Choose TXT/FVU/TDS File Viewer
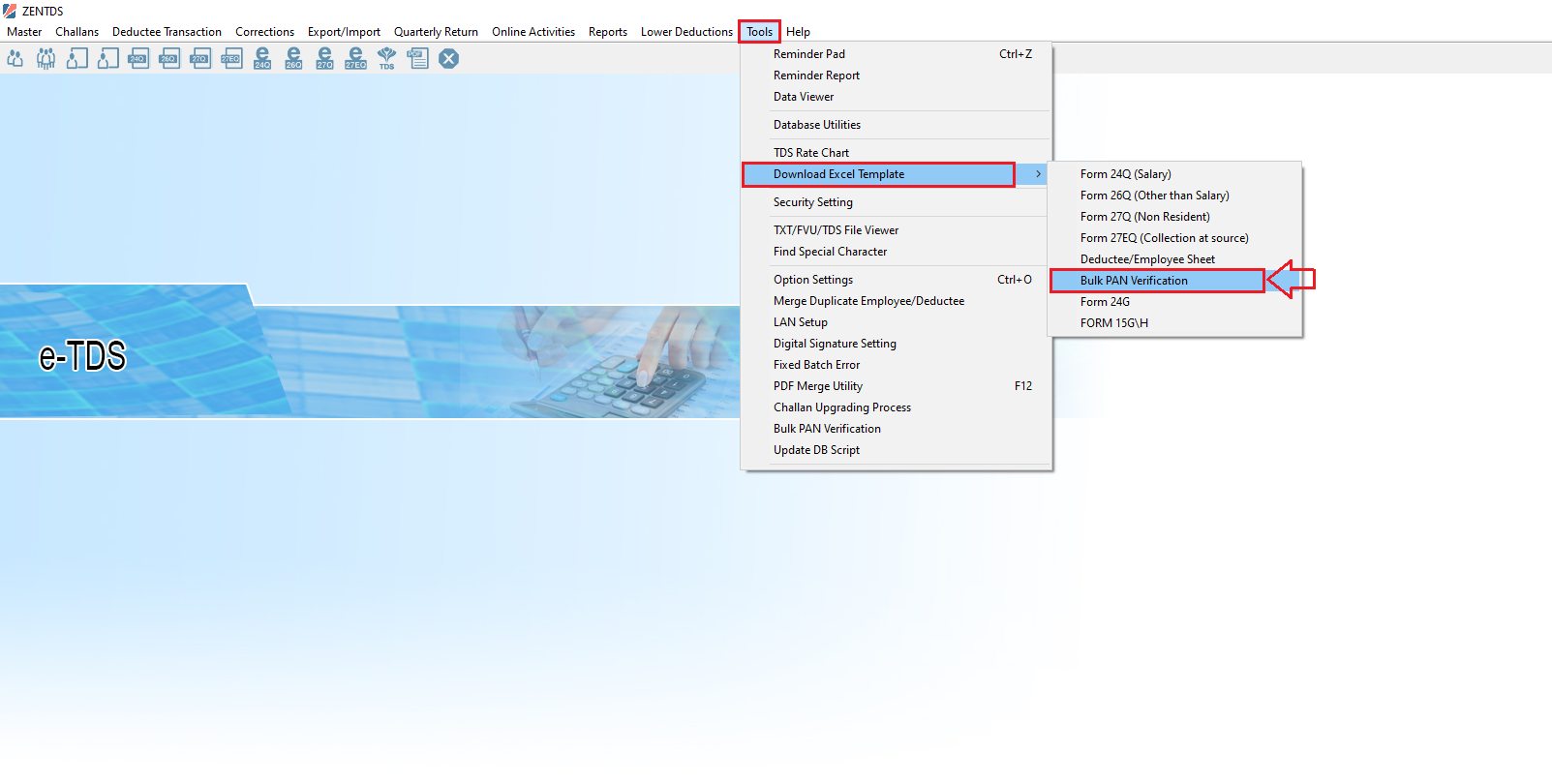This screenshot has width=1552, height=784. pos(897,230)
